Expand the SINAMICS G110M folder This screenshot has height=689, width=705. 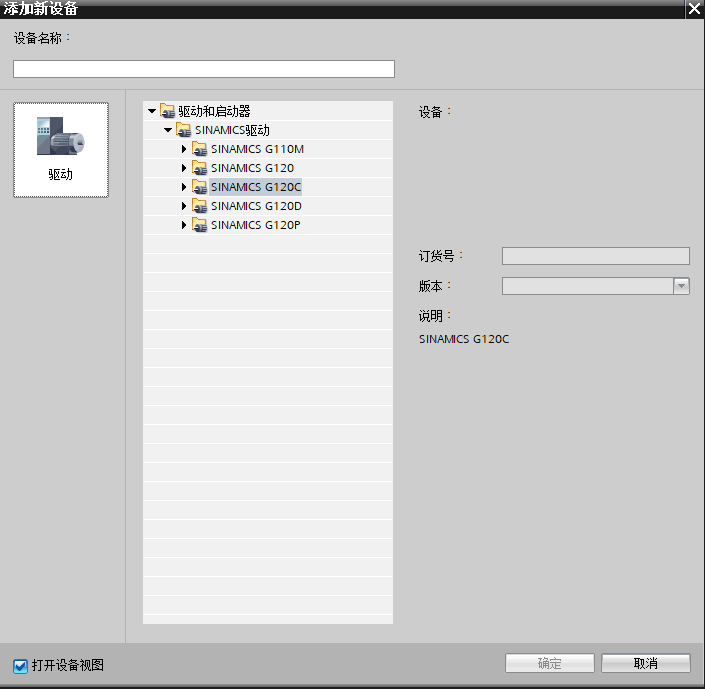tap(184, 149)
